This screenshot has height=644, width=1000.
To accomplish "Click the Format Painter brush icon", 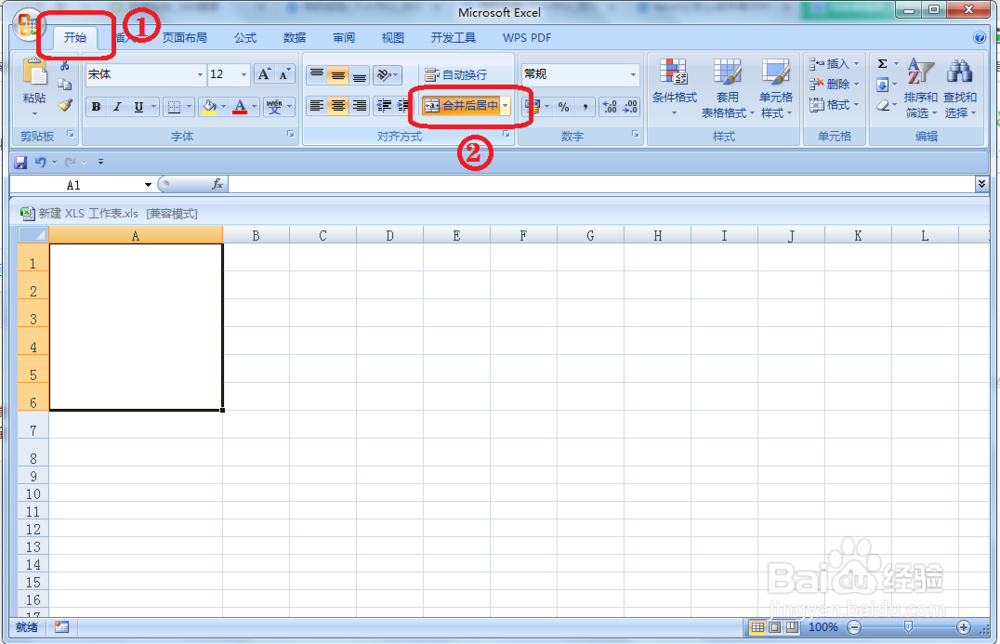I will click(65, 105).
